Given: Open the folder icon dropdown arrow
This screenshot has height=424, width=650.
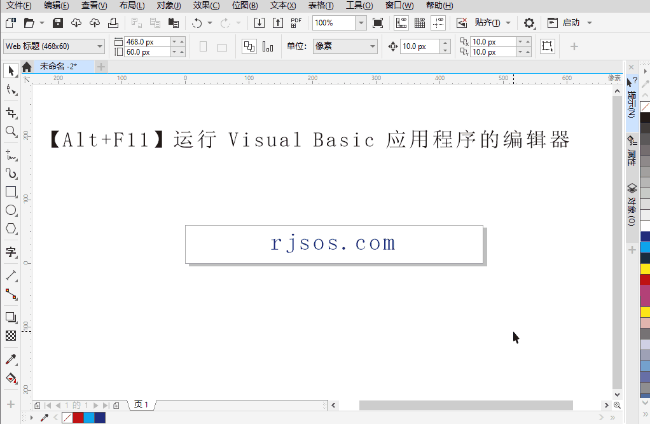Looking at the screenshot, I should click(42, 23).
